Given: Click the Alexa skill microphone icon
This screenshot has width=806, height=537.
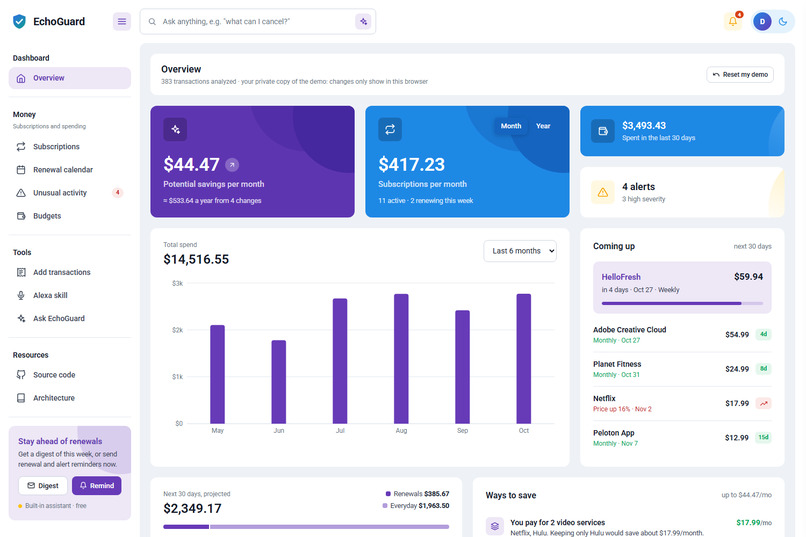Looking at the screenshot, I should 21,295.
